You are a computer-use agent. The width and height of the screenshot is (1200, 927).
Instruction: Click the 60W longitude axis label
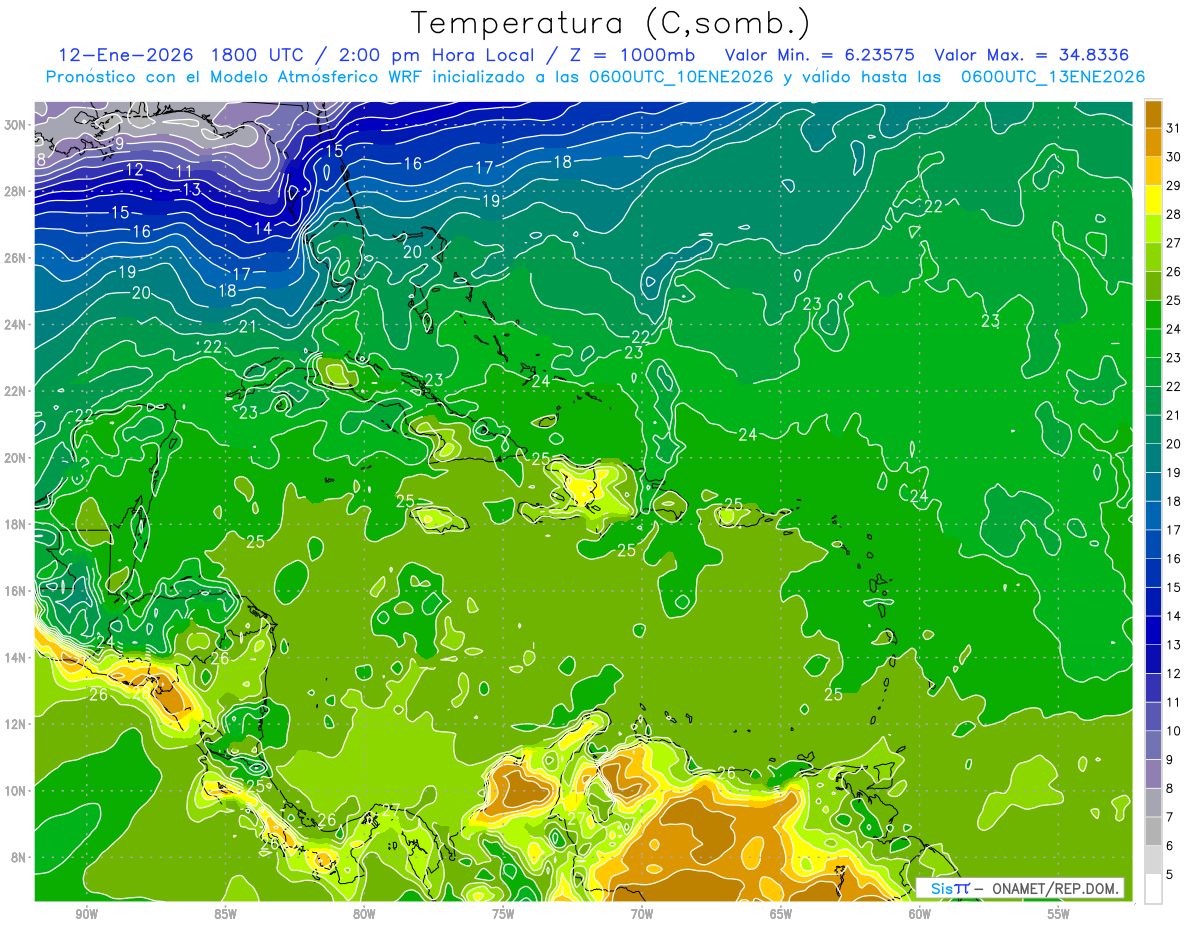click(920, 914)
